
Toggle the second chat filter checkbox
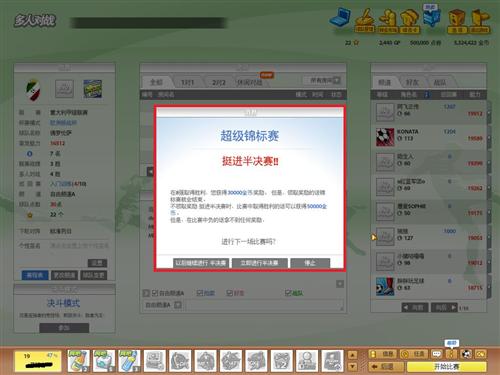point(199,293)
